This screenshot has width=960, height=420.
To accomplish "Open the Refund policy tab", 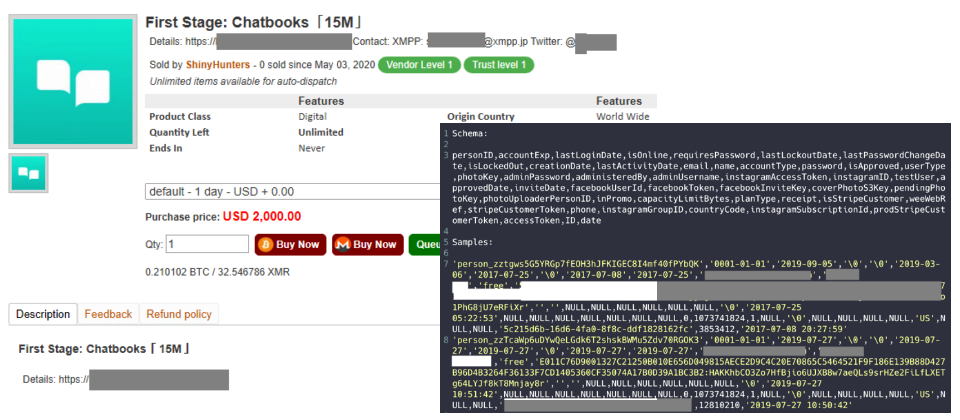I will [x=179, y=314].
